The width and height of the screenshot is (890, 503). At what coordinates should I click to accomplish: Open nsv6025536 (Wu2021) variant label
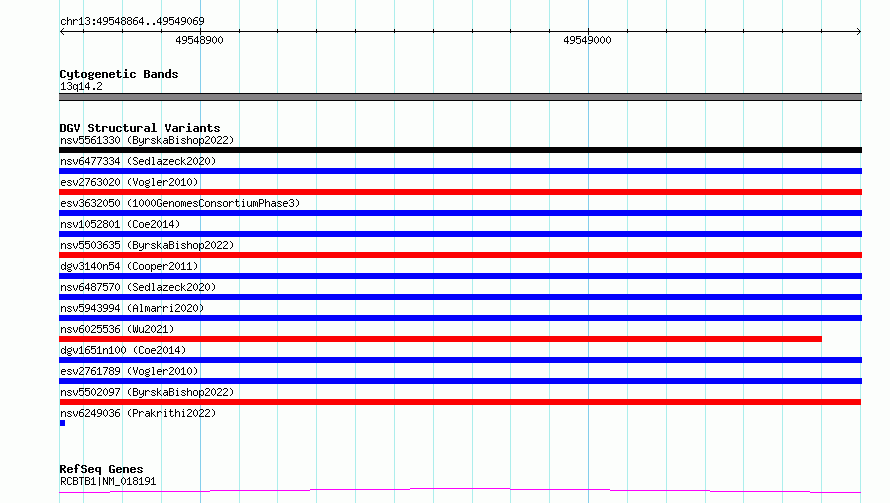point(117,329)
